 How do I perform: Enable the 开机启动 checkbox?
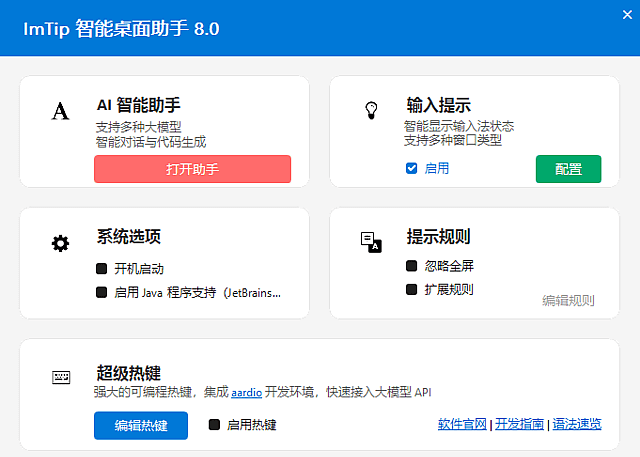101,268
